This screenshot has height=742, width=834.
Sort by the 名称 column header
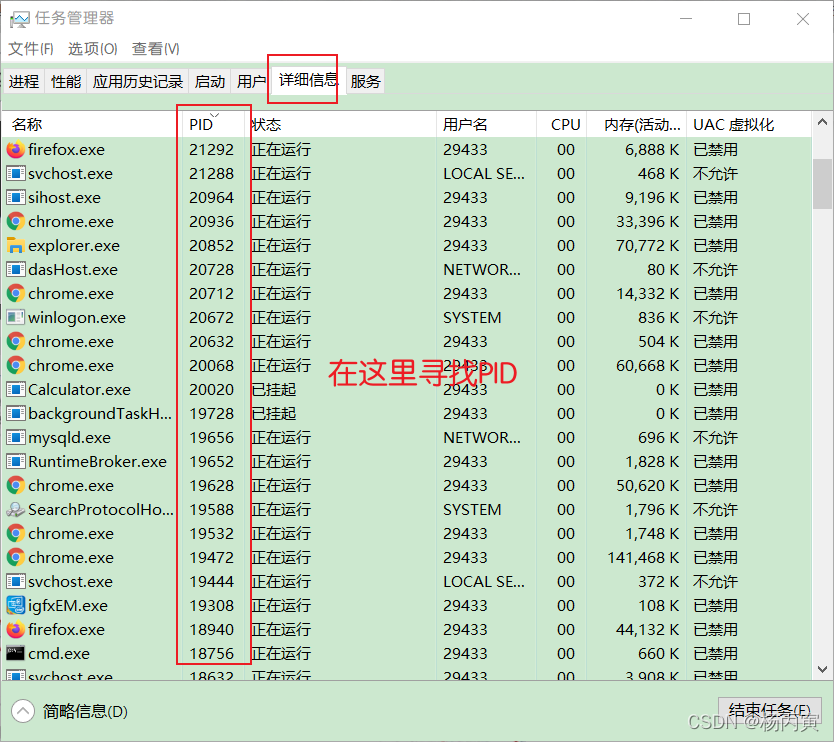click(x=90, y=124)
